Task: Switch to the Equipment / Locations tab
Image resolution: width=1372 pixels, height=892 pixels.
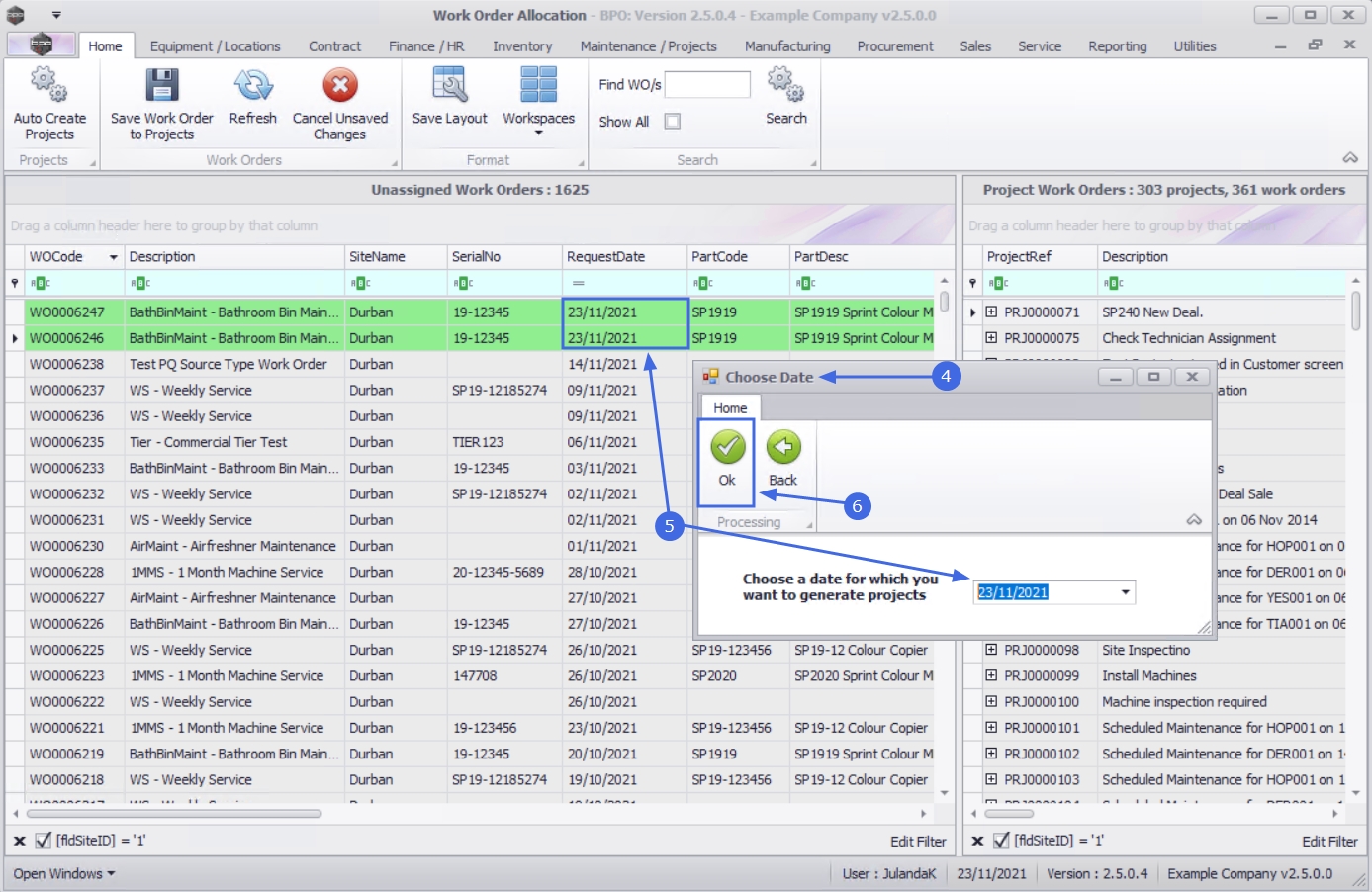Action: 215,46
